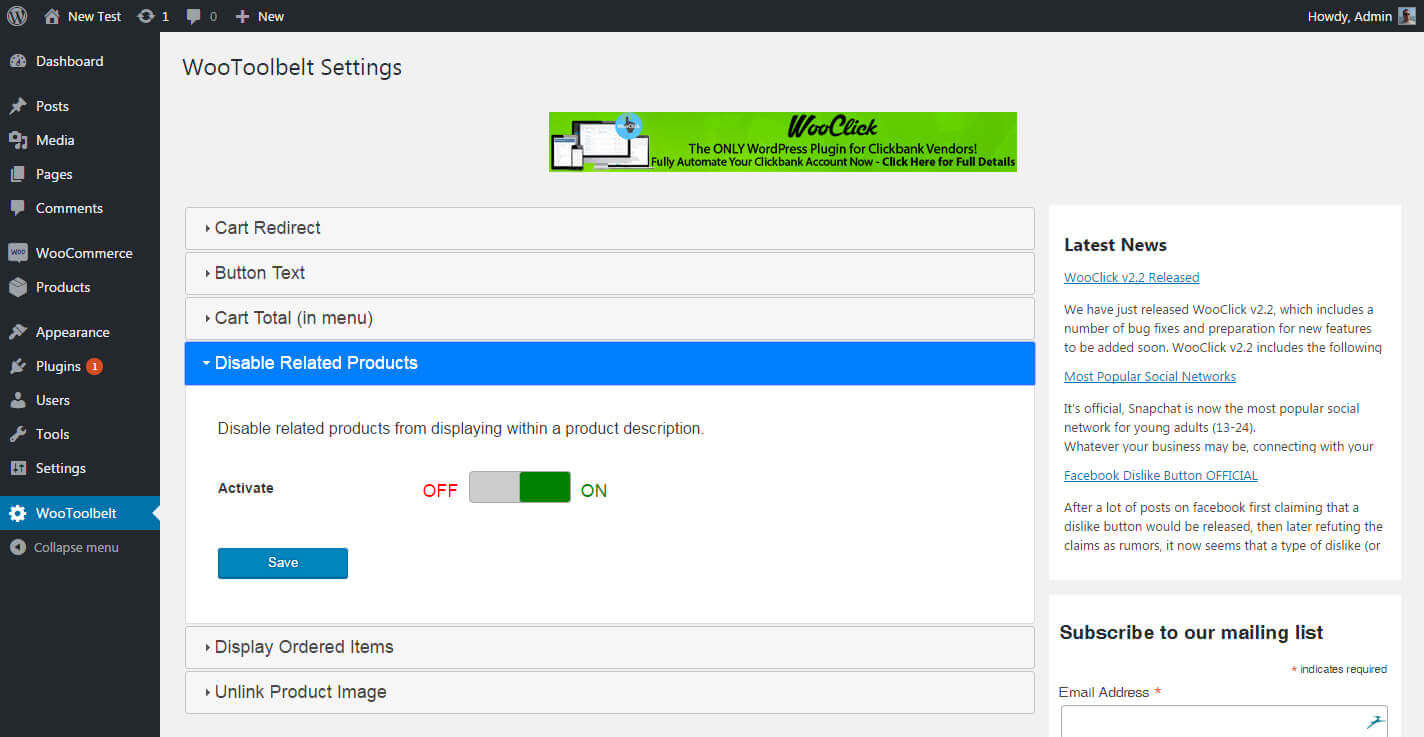Viewport: 1424px width, 737px height.
Task: Open the Pages menu label
Action: tap(54, 174)
